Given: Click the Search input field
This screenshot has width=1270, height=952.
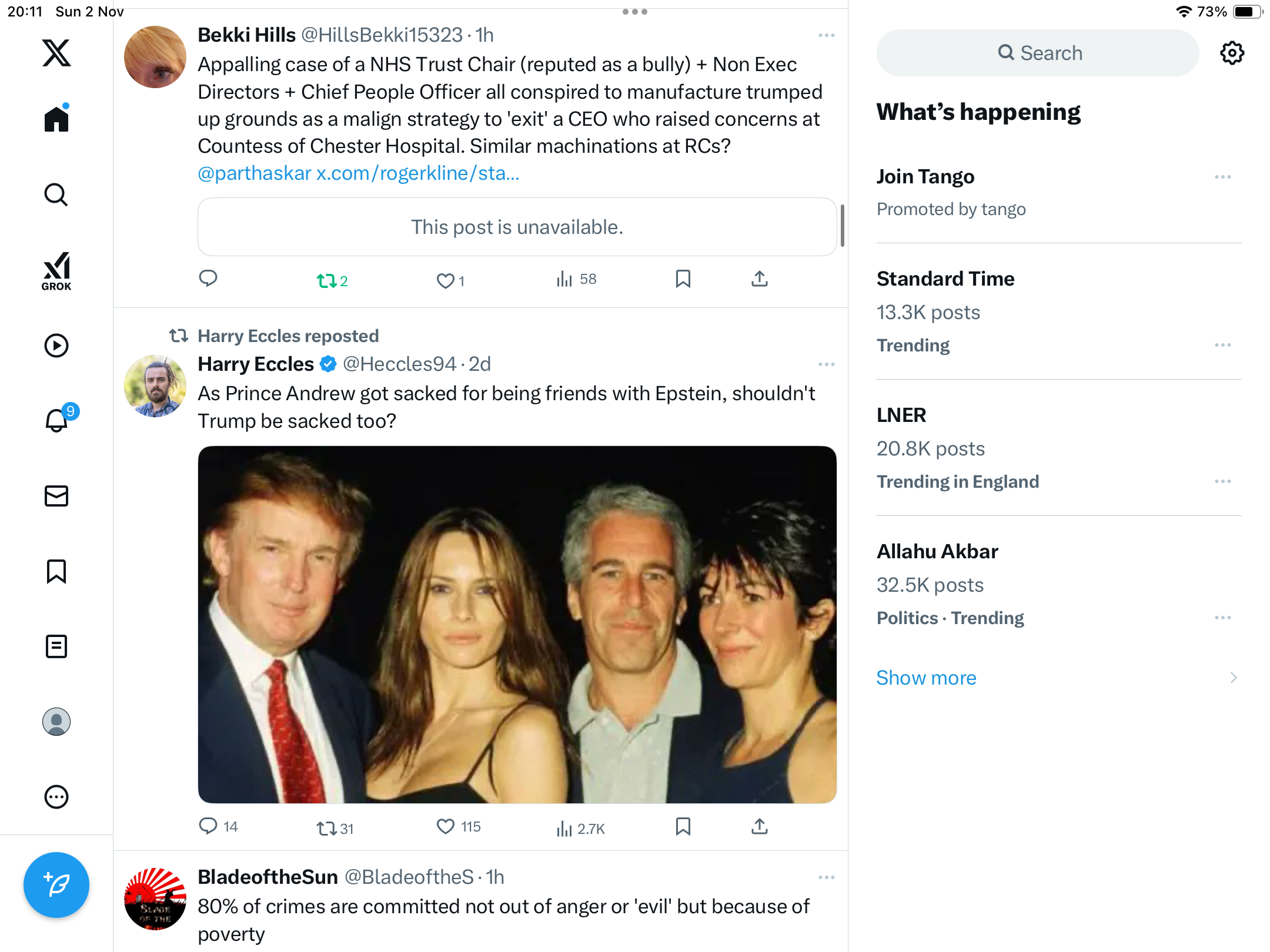Looking at the screenshot, I should tap(1038, 53).
